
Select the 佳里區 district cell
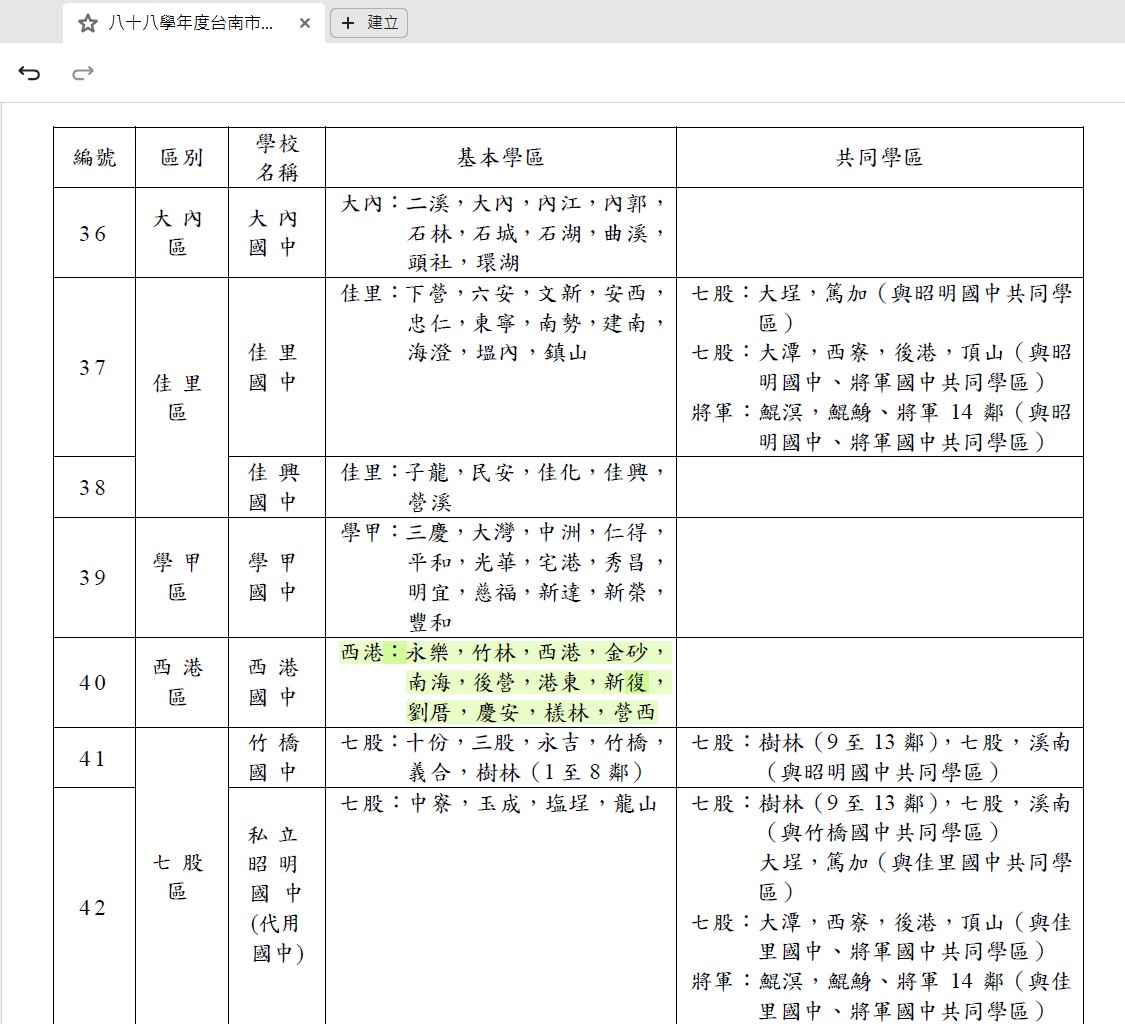coord(177,397)
